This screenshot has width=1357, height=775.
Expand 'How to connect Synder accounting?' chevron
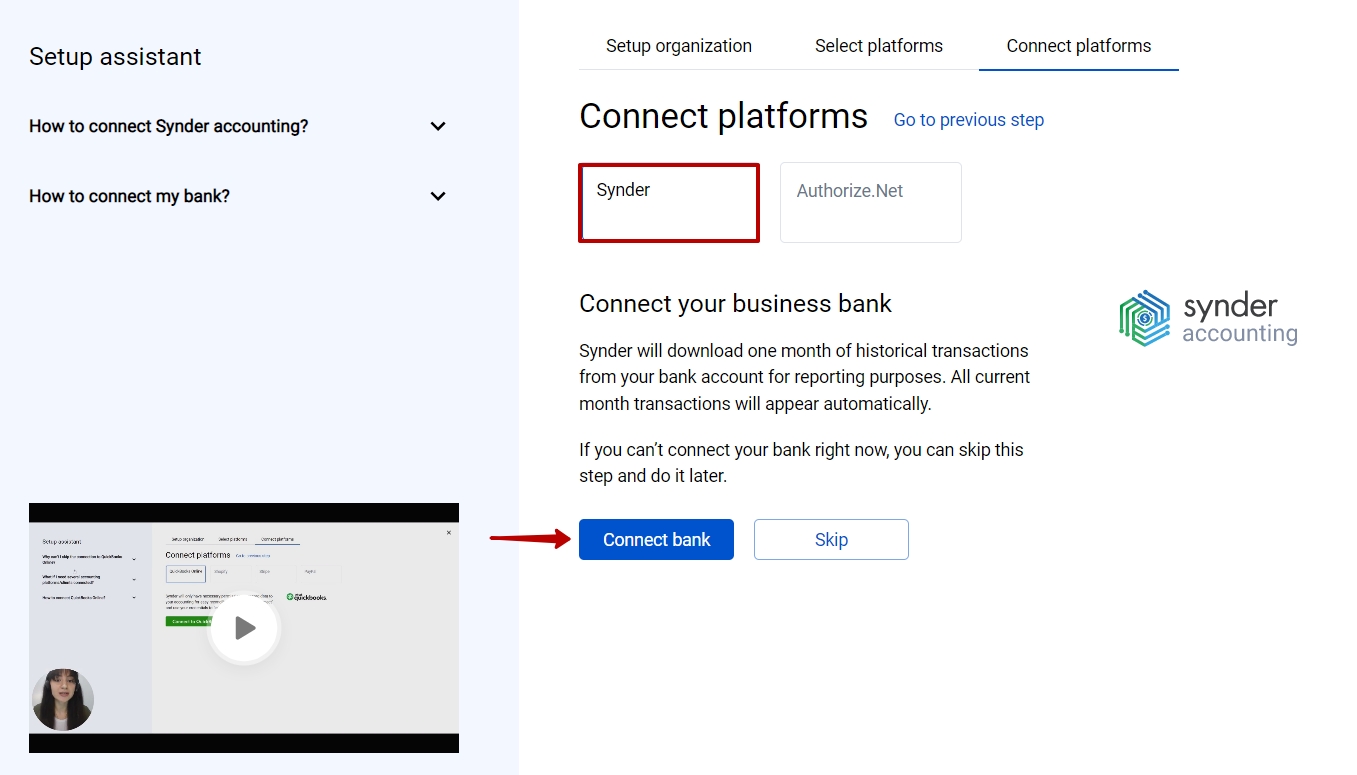point(438,126)
